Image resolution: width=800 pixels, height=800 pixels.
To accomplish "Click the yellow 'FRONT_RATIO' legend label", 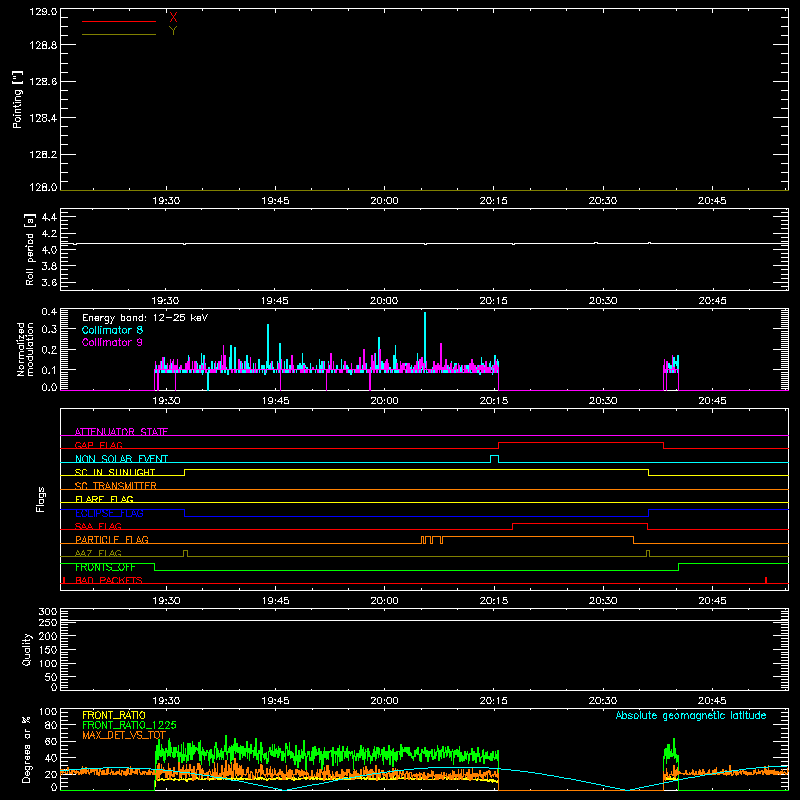I will coord(114,715).
